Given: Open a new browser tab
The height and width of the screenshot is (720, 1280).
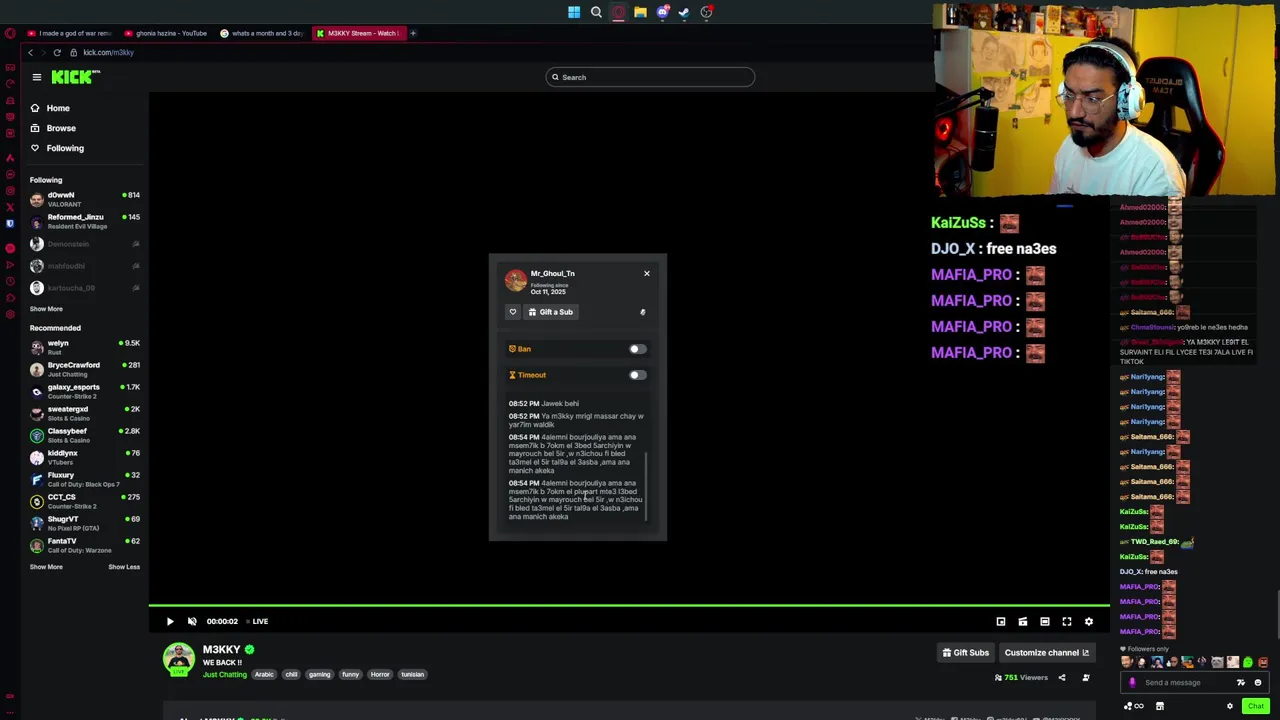Looking at the screenshot, I should point(413,33).
